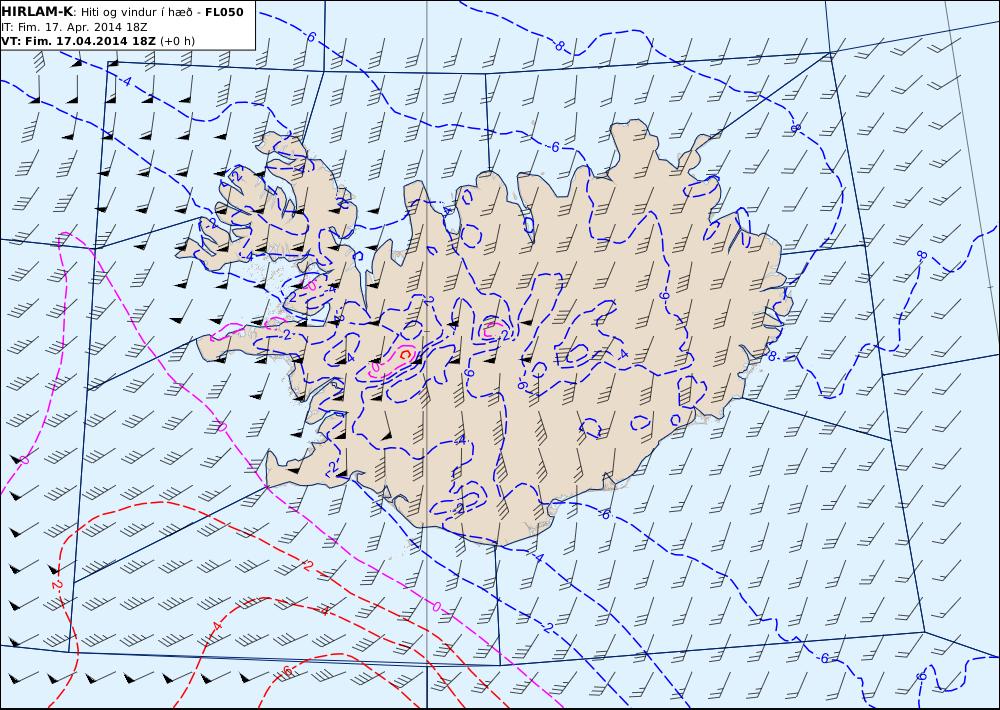Click the 'VT: Fim. 17.04.2014 18Z' valid time
Viewport: 1000px width, 710px height.
78,41
